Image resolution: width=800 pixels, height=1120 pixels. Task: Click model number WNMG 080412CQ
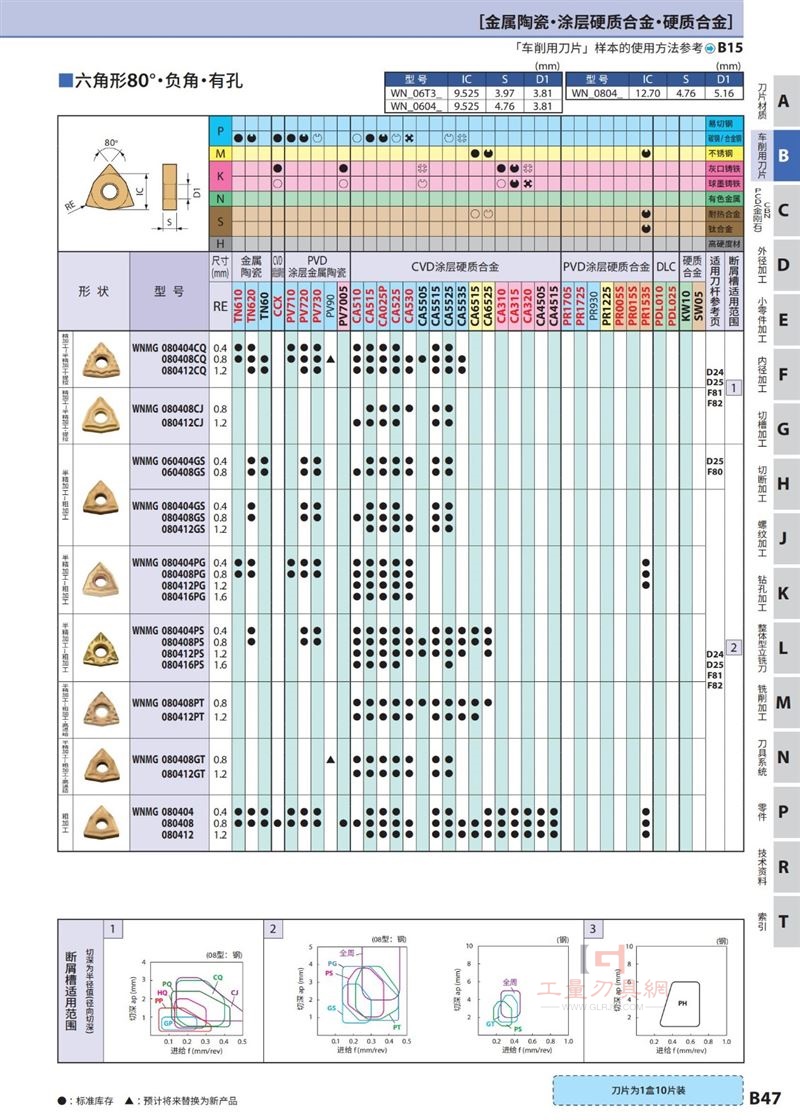pyautogui.click(x=183, y=371)
